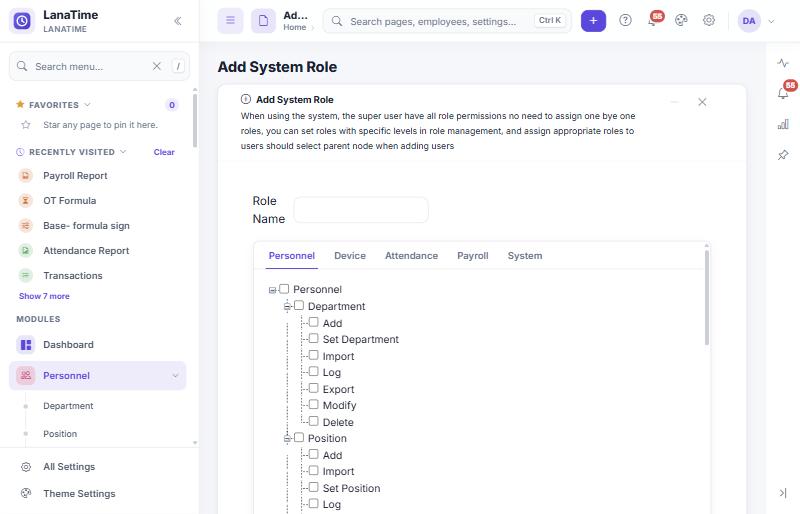Check the Department permission checkbox
The width and height of the screenshot is (800, 514).
point(299,306)
